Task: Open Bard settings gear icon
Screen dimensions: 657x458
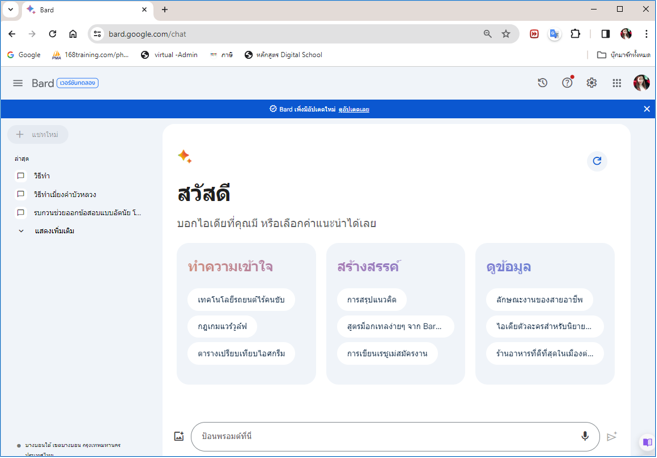Action: pos(591,83)
